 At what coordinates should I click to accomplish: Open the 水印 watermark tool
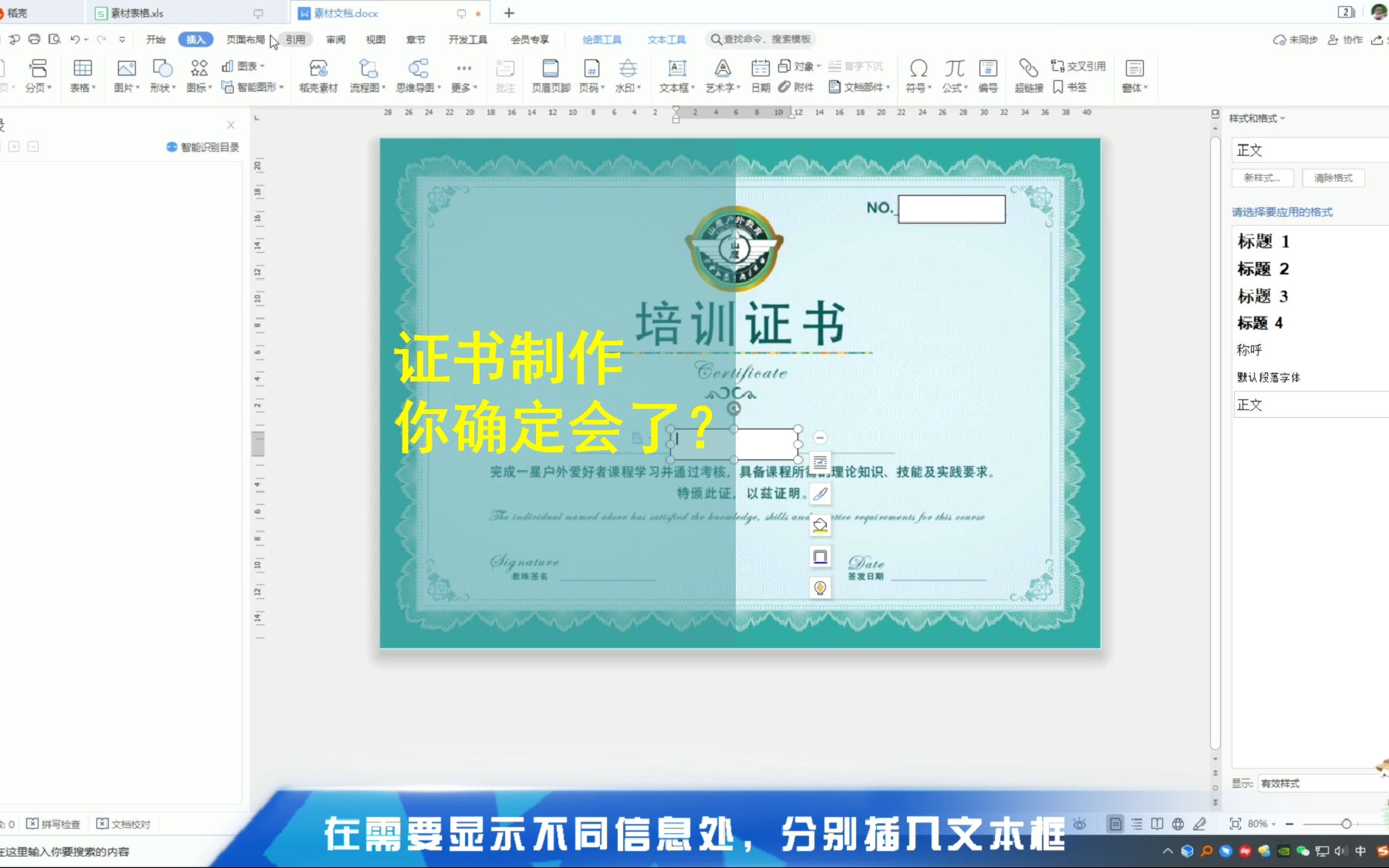[x=628, y=76]
